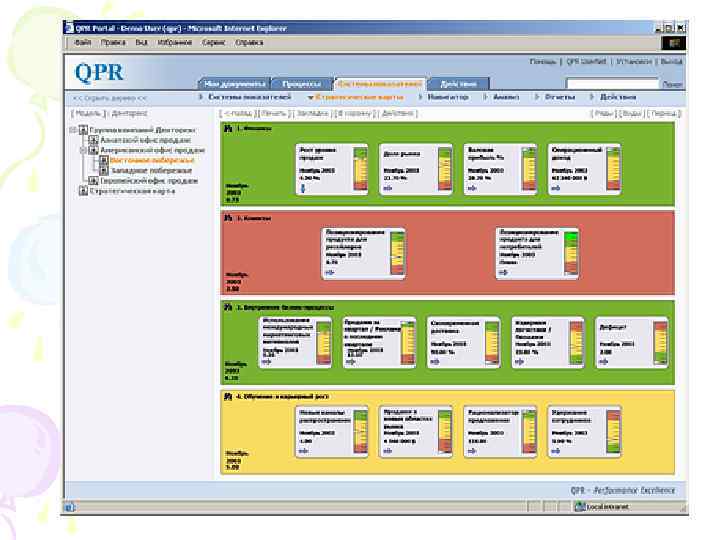Click the gauge in Доля рынка card
The height and width of the screenshot is (540, 720).
pyautogui.click(x=445, y=169)
